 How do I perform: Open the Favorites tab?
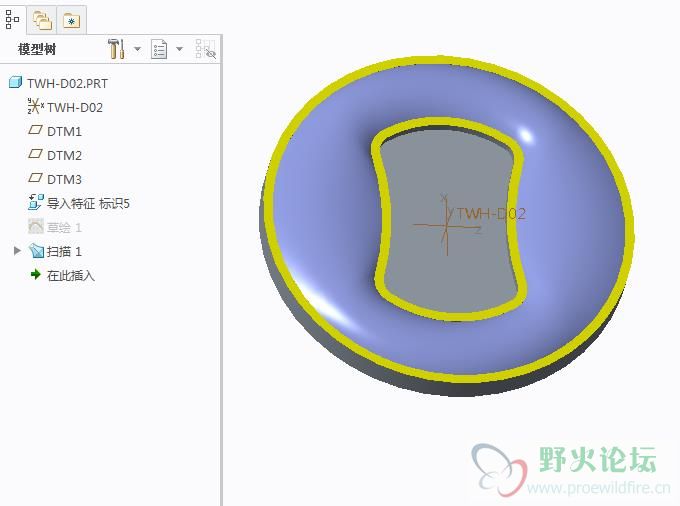[x=72, y=20]
